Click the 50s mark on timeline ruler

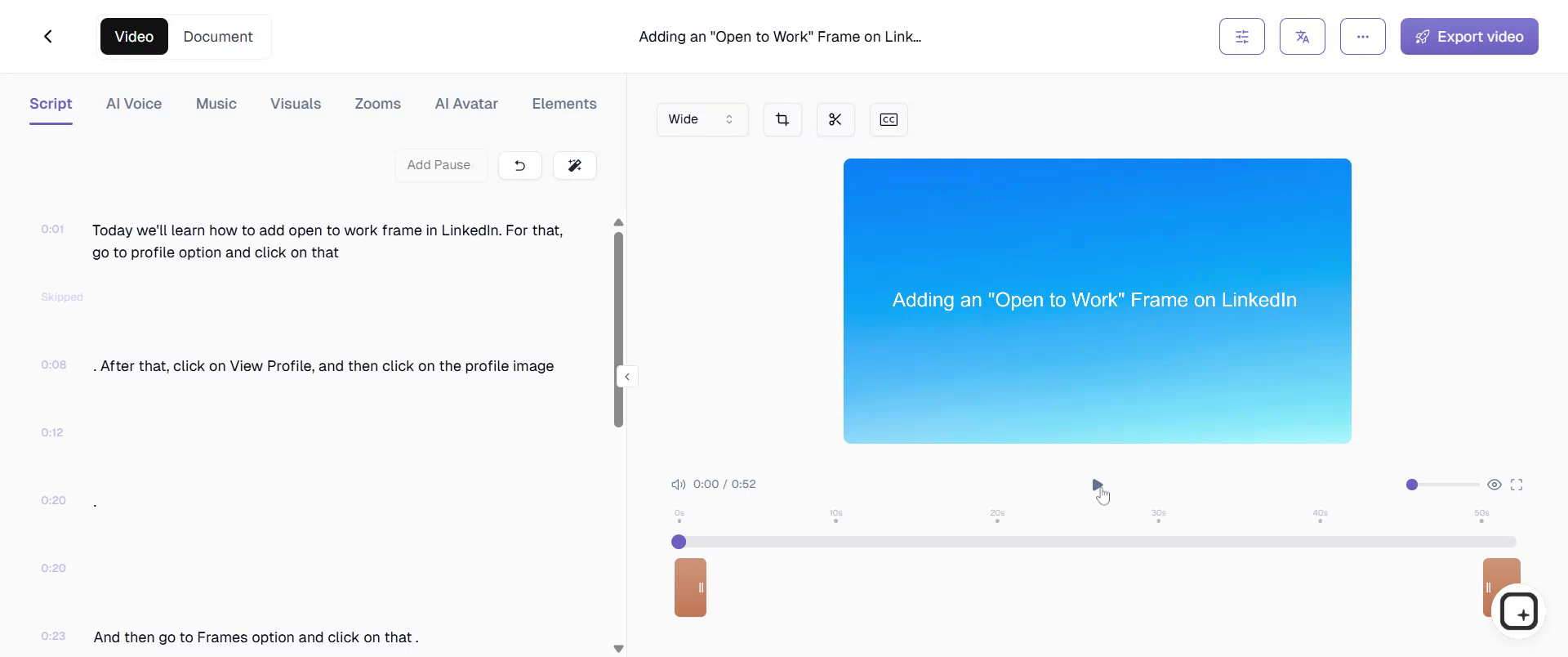click(x=1481, y=516)
